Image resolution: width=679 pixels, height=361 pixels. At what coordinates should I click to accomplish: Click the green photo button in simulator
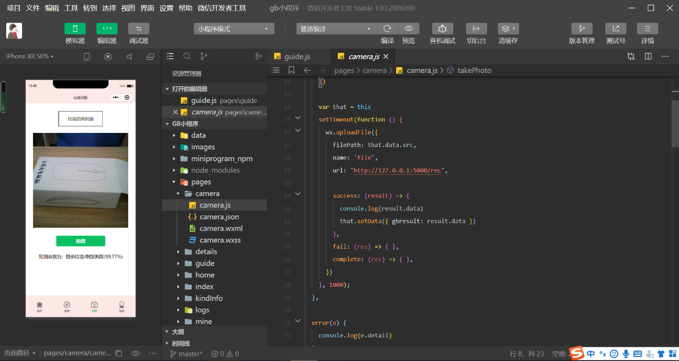coord(81,241)
